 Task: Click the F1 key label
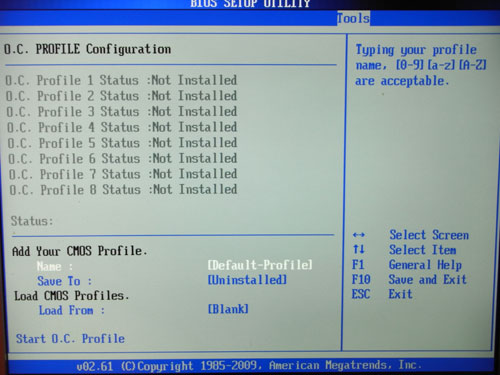pos(358,265)
